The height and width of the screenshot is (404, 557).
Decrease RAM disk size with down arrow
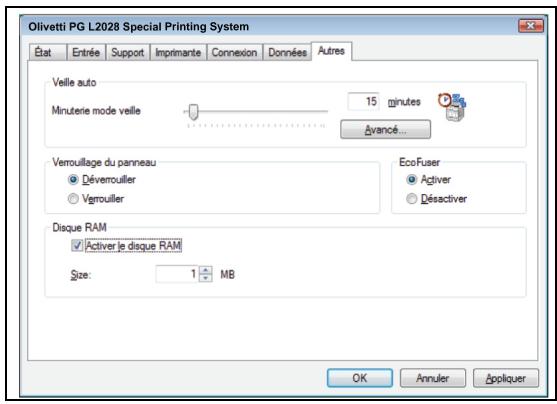(205, 278)
